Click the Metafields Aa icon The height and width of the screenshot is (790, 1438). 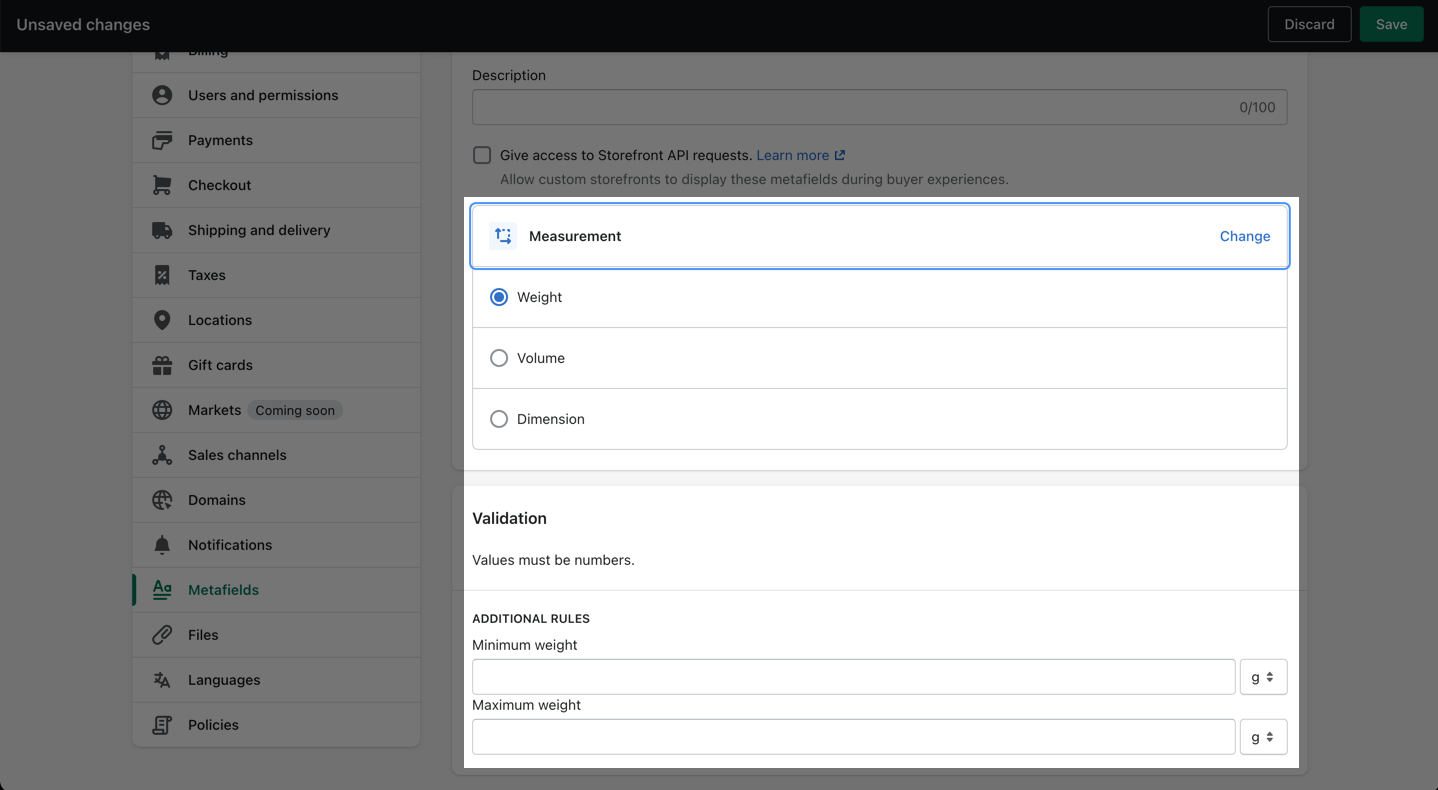[x=162, y=590]
